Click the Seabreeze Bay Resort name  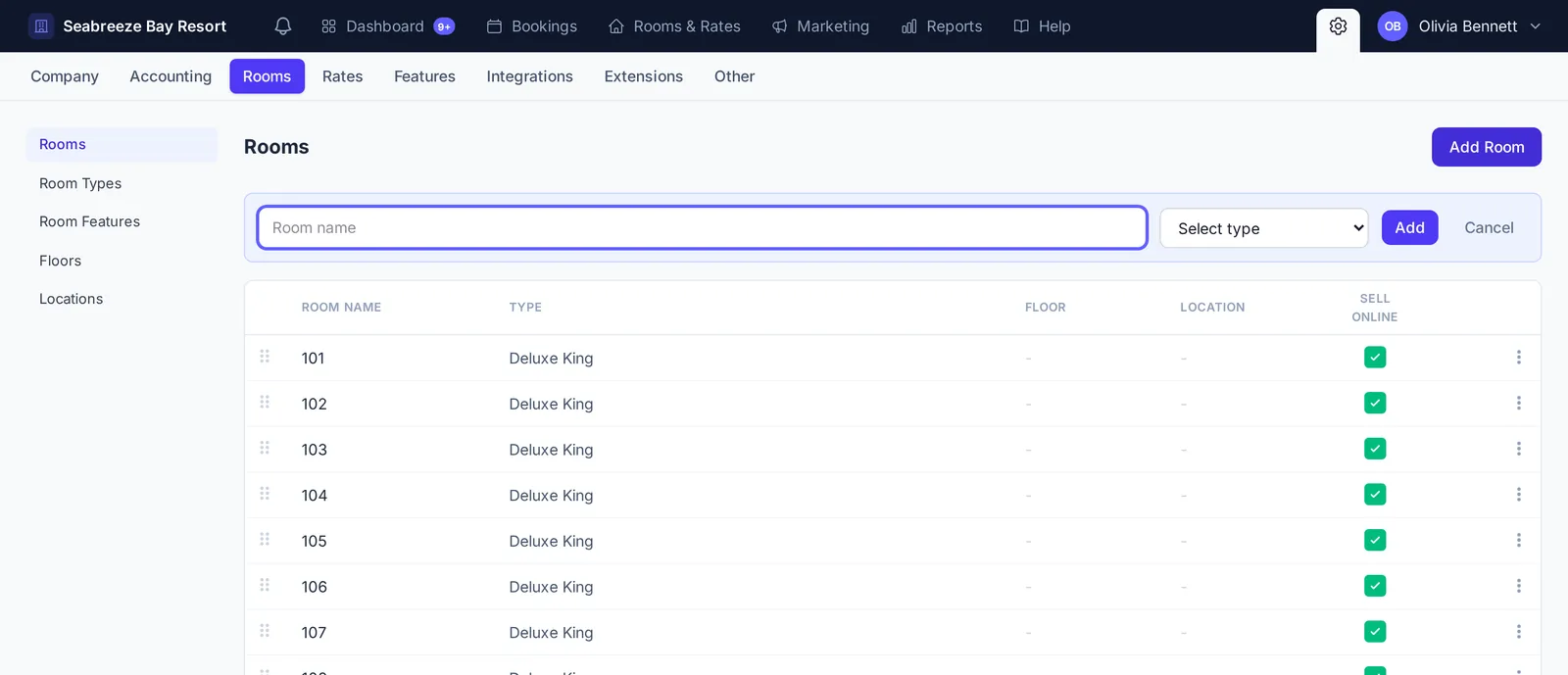145,26
